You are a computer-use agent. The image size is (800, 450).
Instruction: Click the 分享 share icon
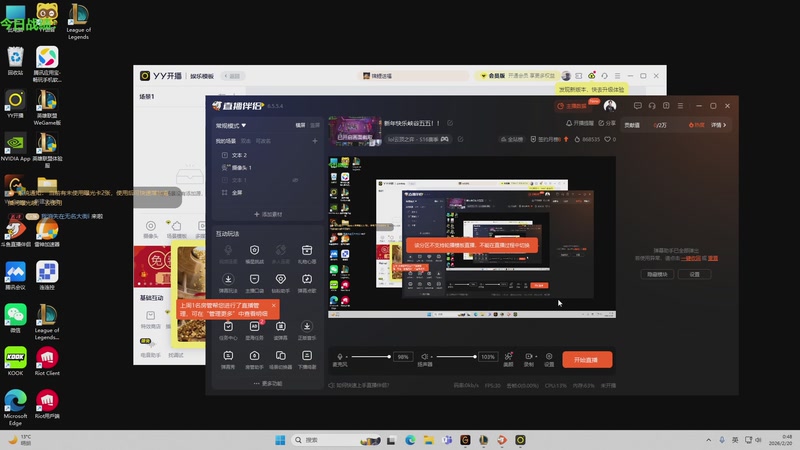point(607,123)
